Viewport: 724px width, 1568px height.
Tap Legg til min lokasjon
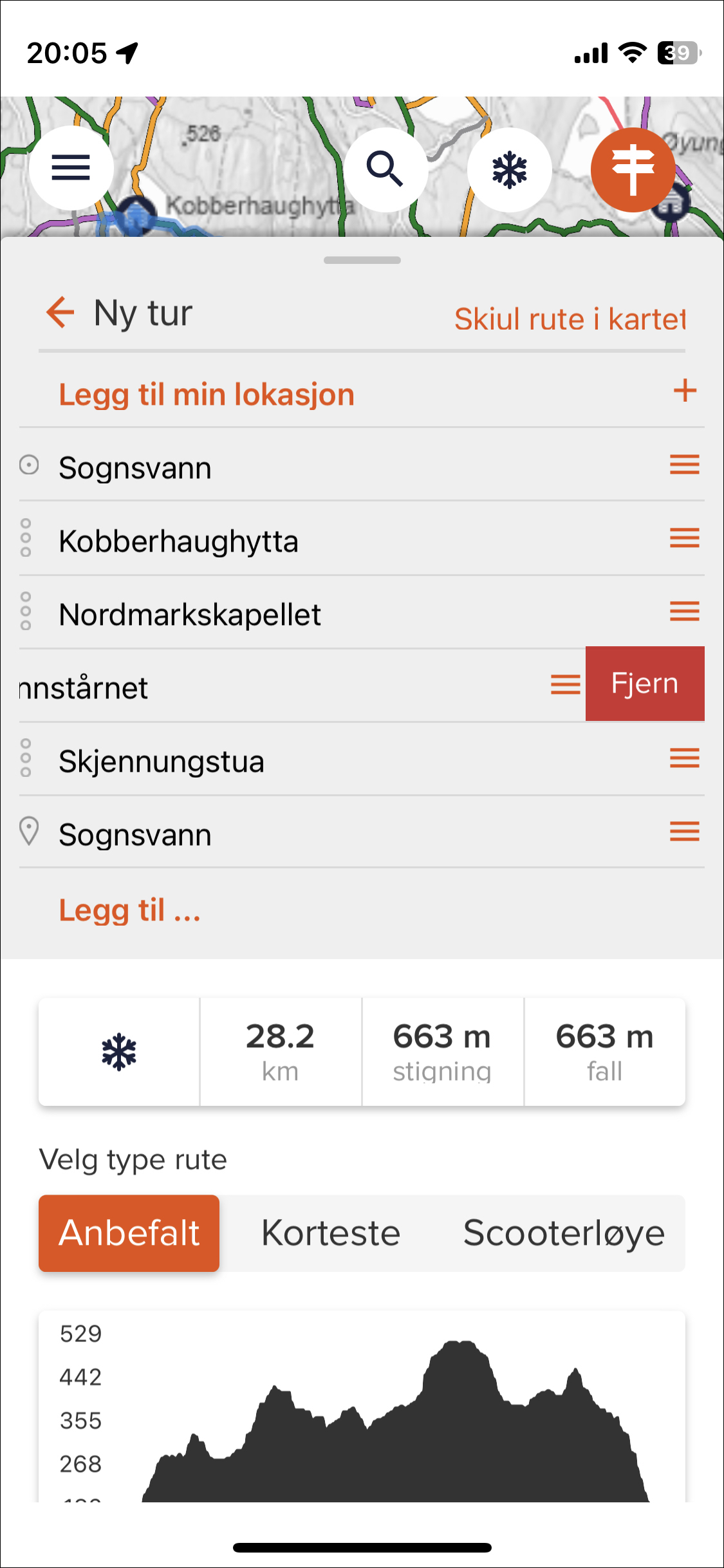[207, 394]
